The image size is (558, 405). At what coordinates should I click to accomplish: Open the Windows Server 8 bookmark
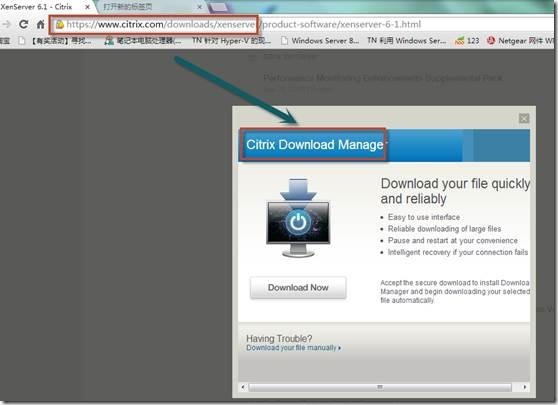coord(320,41)
